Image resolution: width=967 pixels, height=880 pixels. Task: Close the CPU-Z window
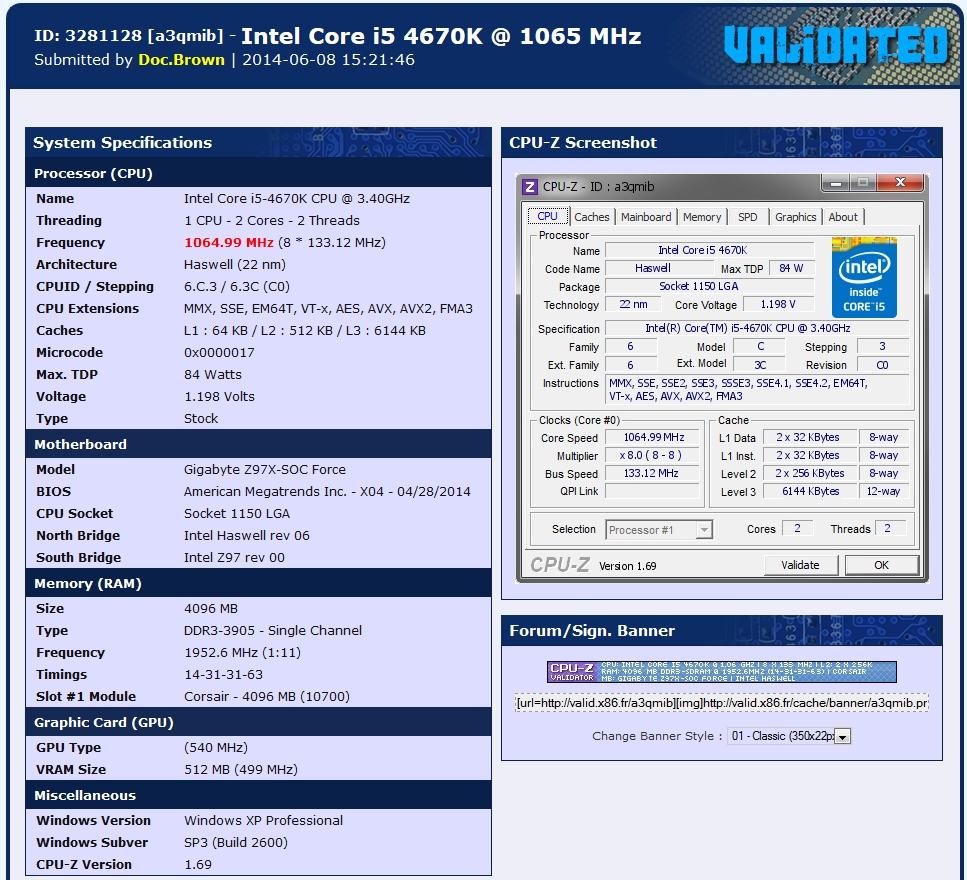point(900,183)
